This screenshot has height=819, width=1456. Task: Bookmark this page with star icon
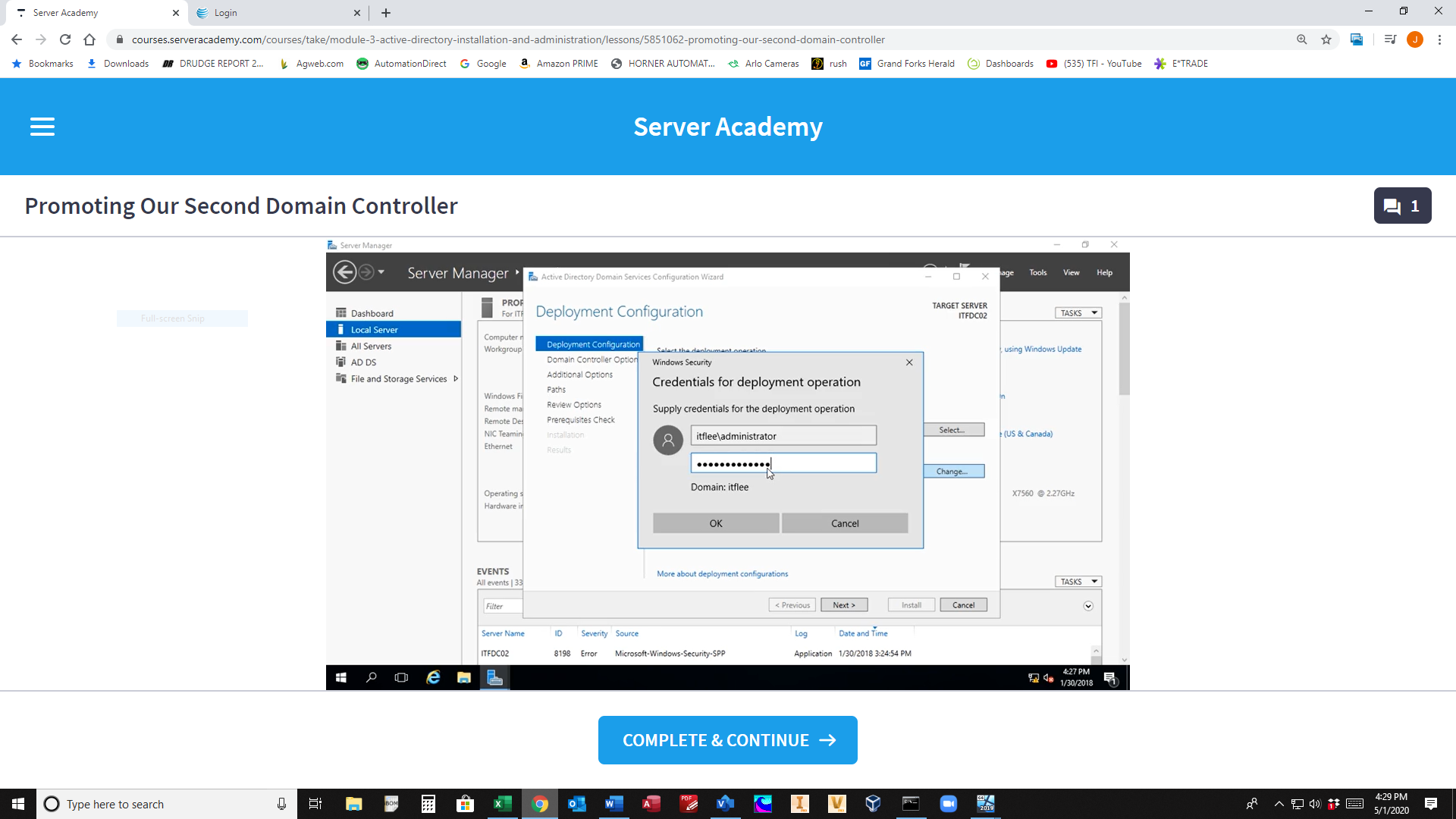click(1326, 39)
